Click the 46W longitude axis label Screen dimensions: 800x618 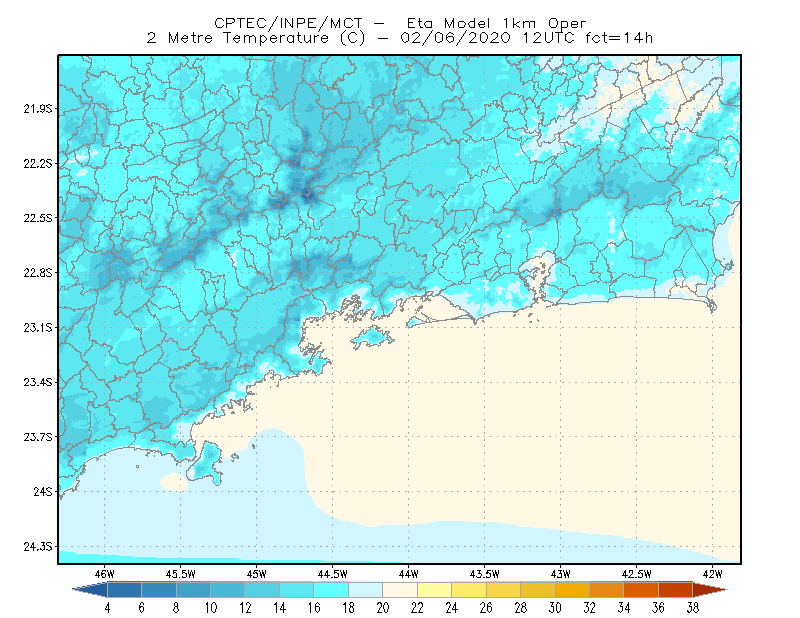(105, 574)
